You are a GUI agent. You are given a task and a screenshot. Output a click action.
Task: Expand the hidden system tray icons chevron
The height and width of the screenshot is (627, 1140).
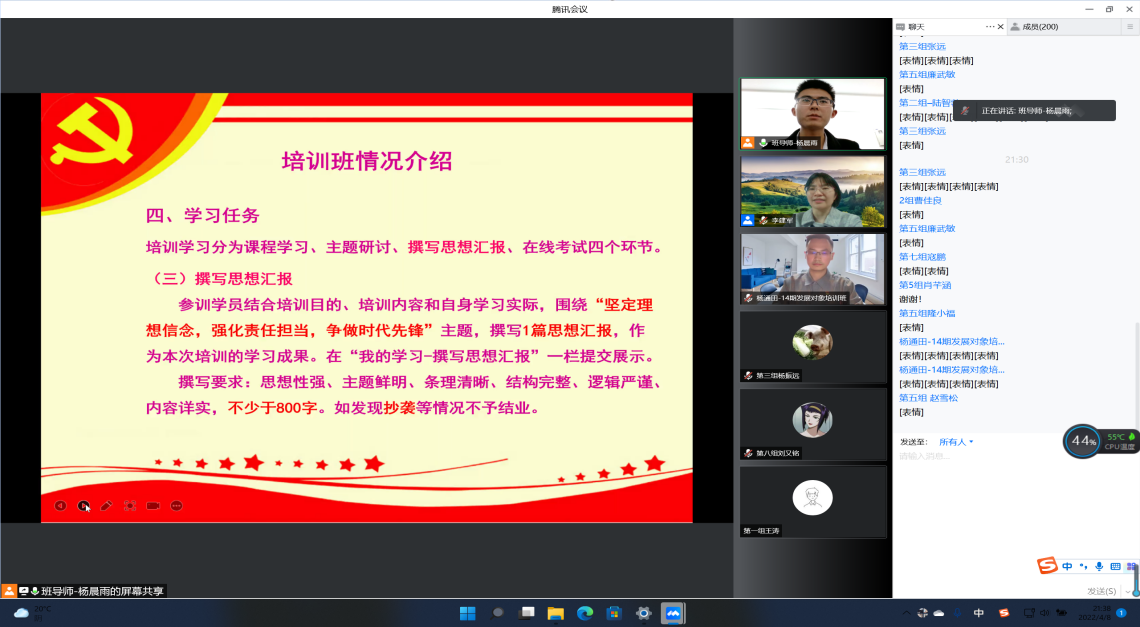906,613
